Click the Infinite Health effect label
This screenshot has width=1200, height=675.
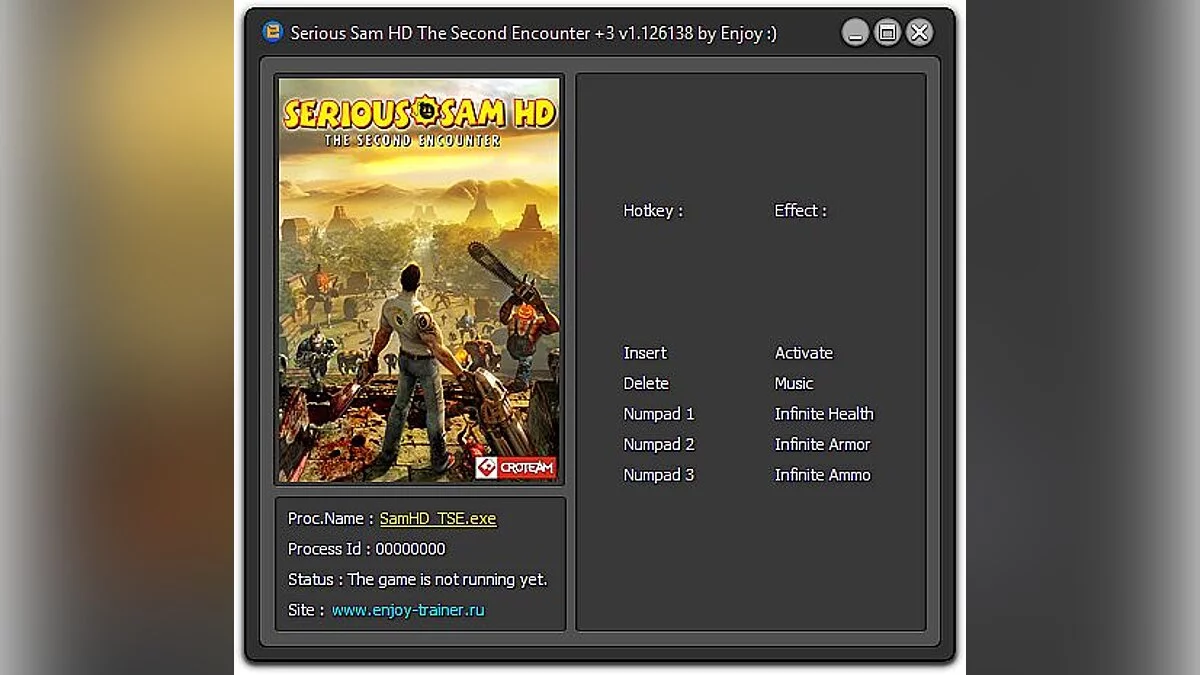point(824,414)
